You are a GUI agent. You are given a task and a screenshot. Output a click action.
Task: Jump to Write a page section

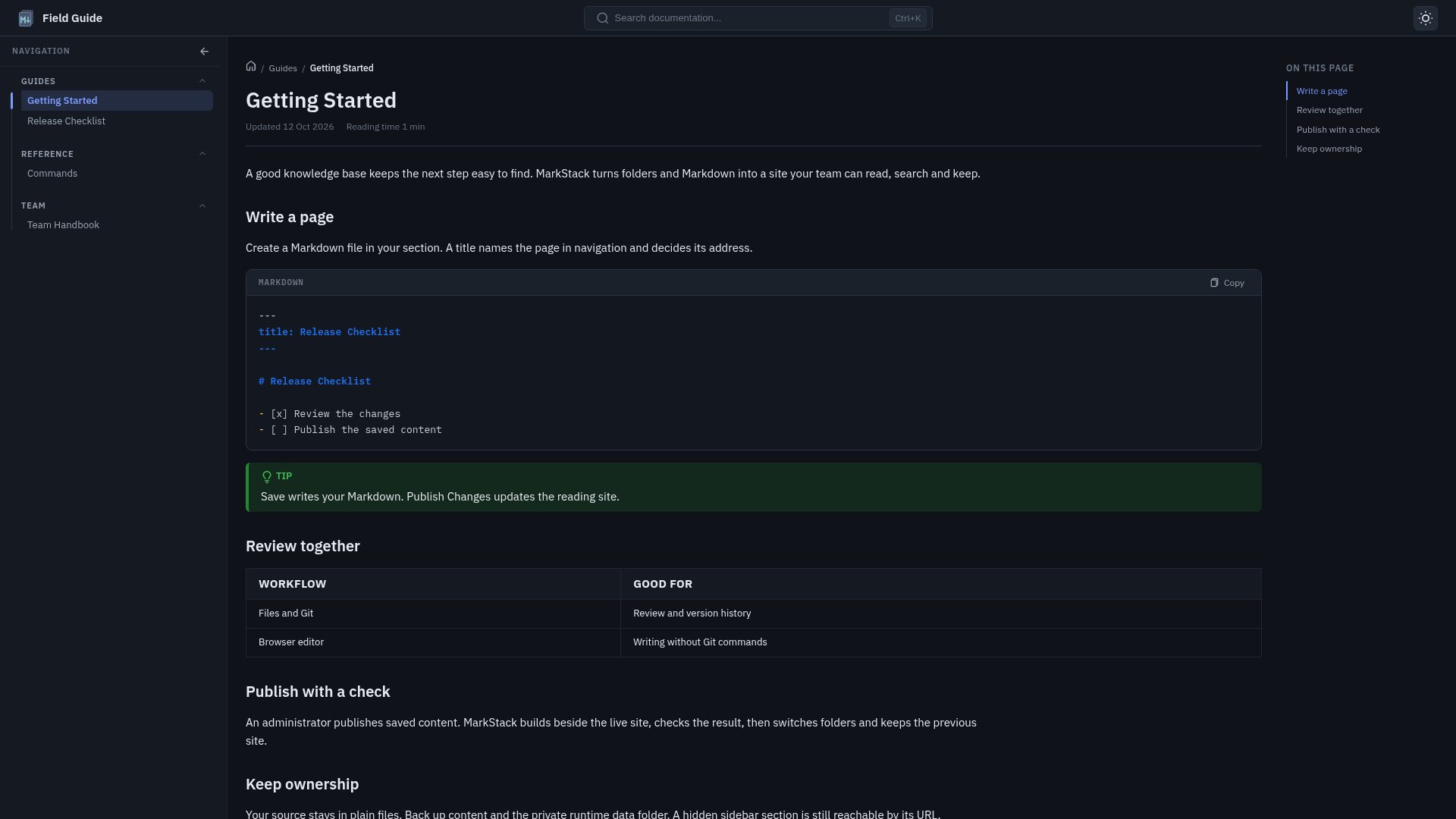(1322, 91)
